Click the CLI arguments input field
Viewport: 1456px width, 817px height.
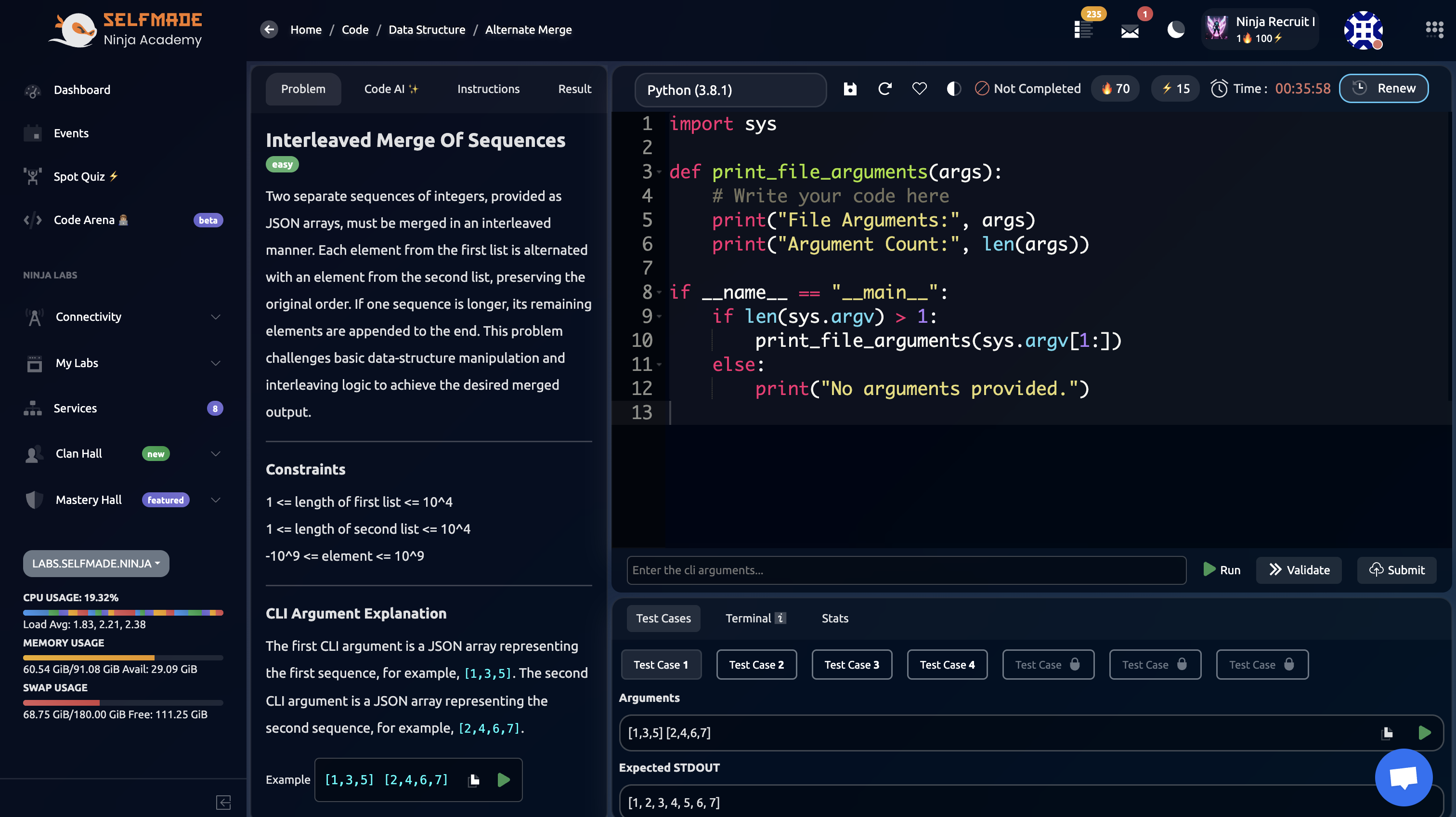[906, 570]
